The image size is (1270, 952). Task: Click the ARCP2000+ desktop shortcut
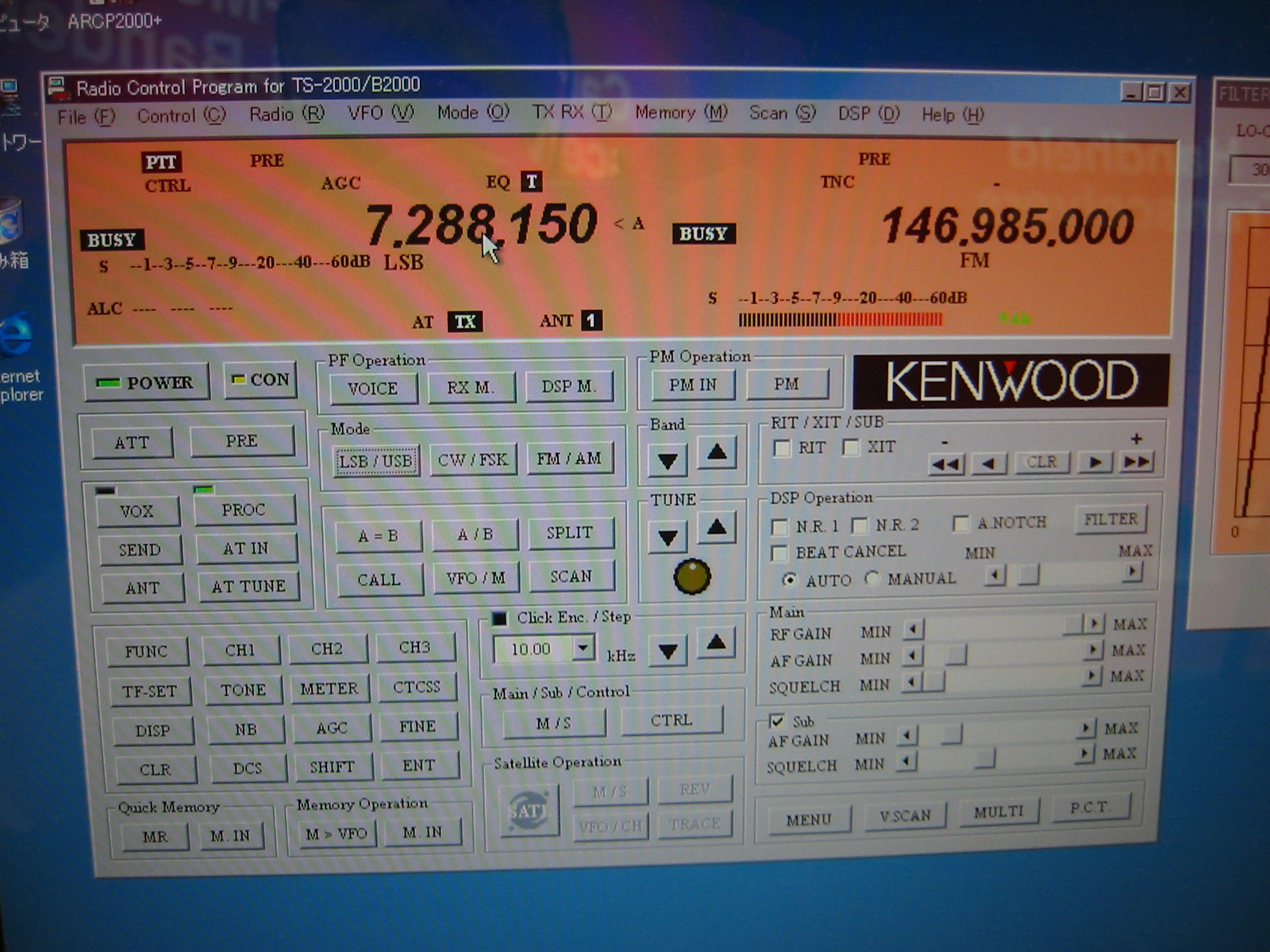pyautogui.click(x=114, y=21)
